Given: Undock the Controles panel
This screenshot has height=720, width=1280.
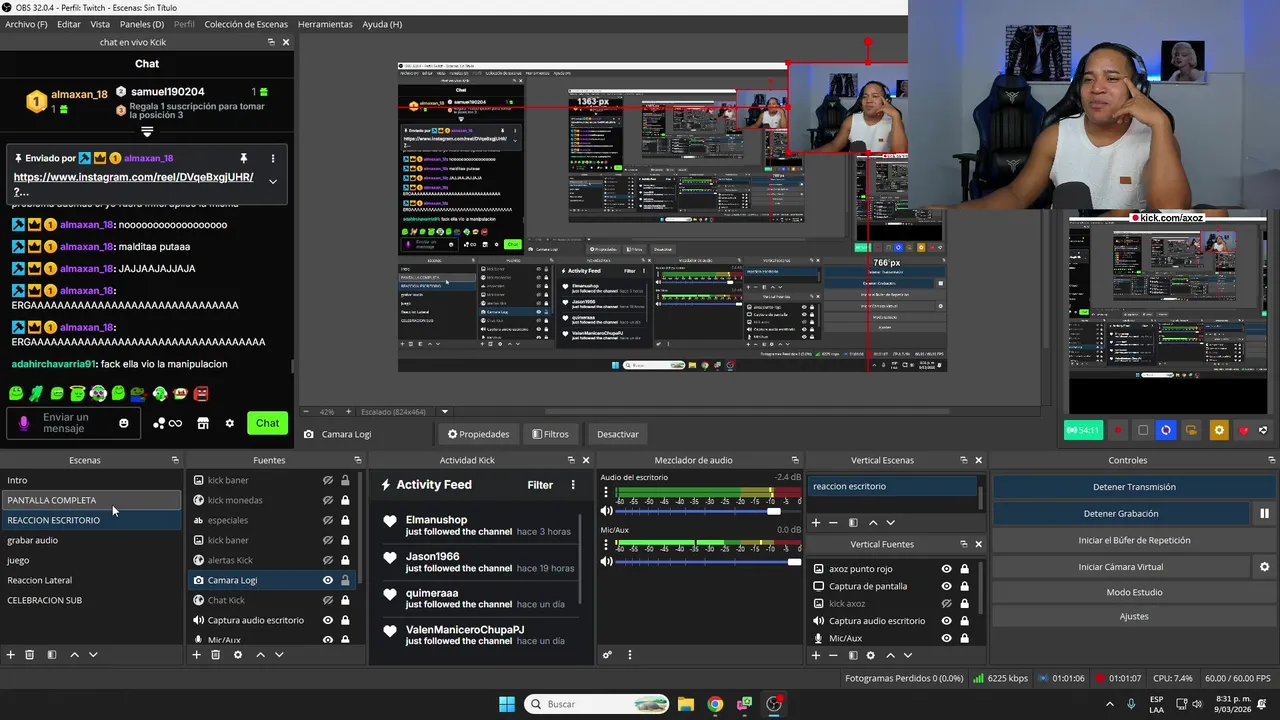Looking at the screenshot, I should 1269,460.
